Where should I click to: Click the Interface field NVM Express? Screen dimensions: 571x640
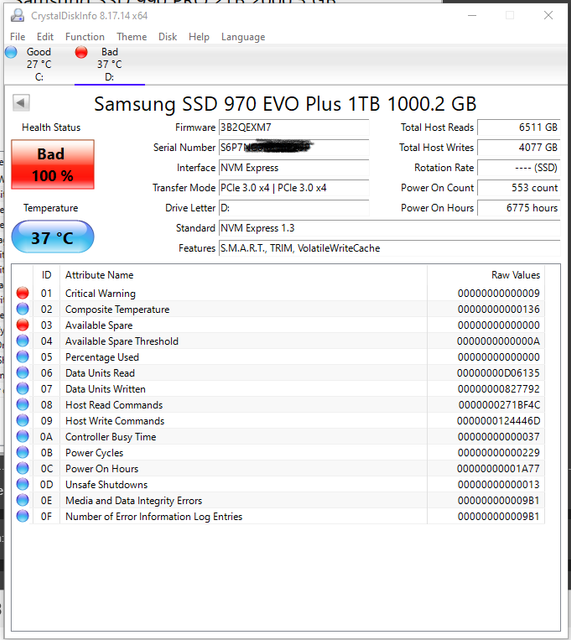[x=294, y=168]
